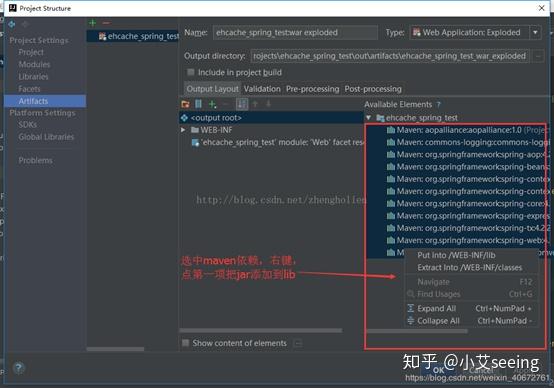Click the red Remove artifact minus icon
This screenshot has width=554, height=388.
coord(106,23)
